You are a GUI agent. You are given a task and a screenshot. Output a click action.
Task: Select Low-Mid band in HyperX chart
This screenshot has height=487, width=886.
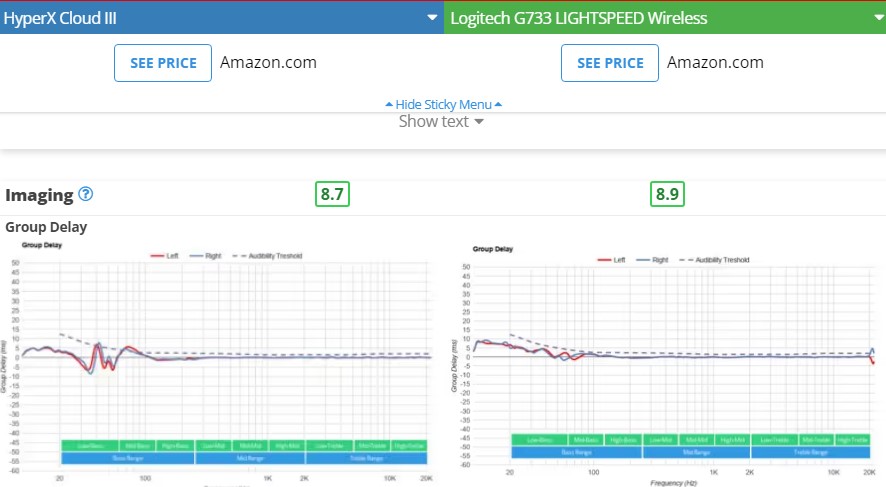tap(214, 446)
